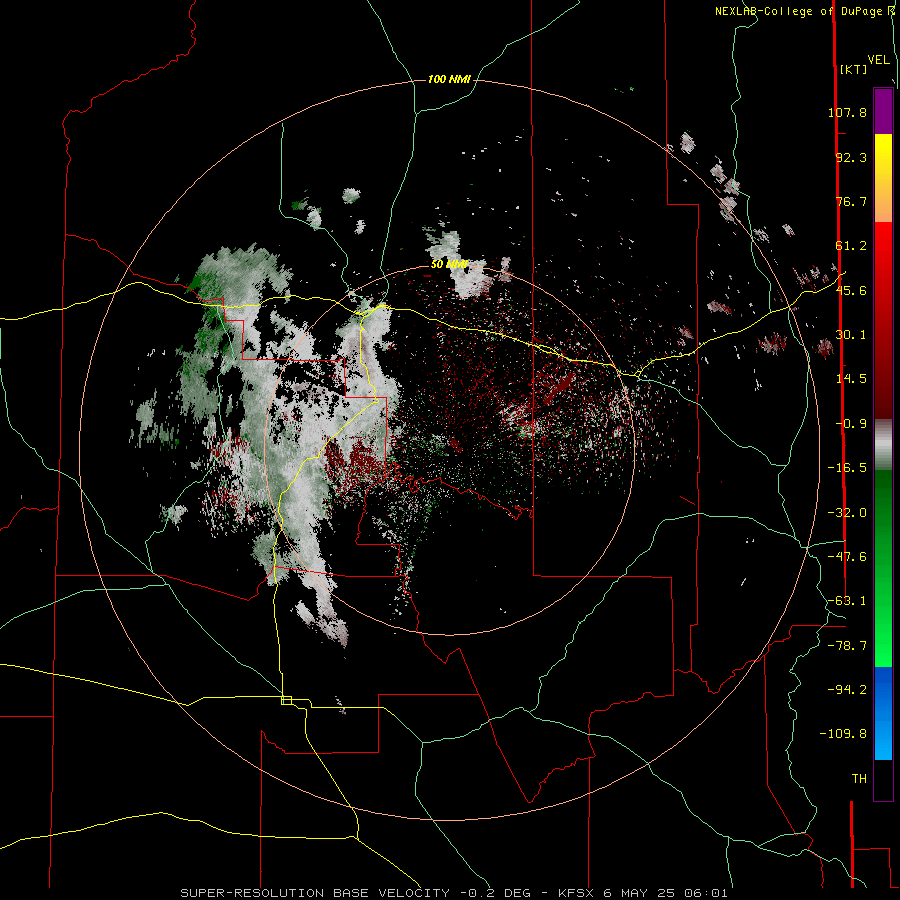Click the -109.8 velocity scale value
This screenshot has width=900, height=900.
pyautogui.click(x=843, y=734)
